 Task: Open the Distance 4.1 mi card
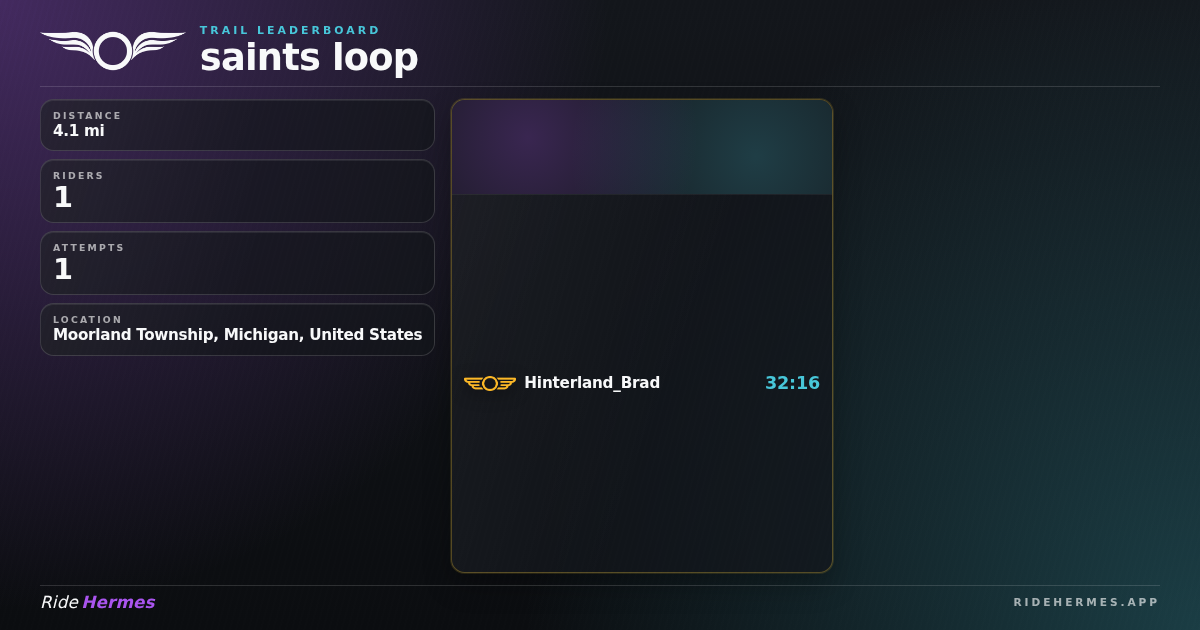tap(237, 125)
